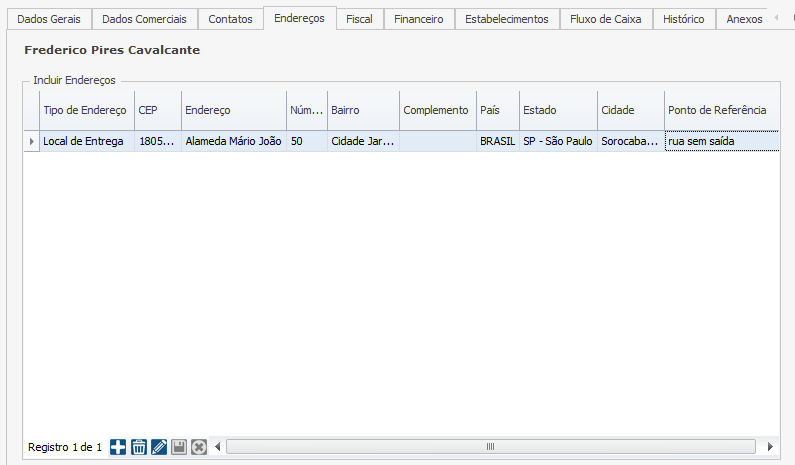
Task: Cancel editing with the X icon
Action: (x=199, y=447)
